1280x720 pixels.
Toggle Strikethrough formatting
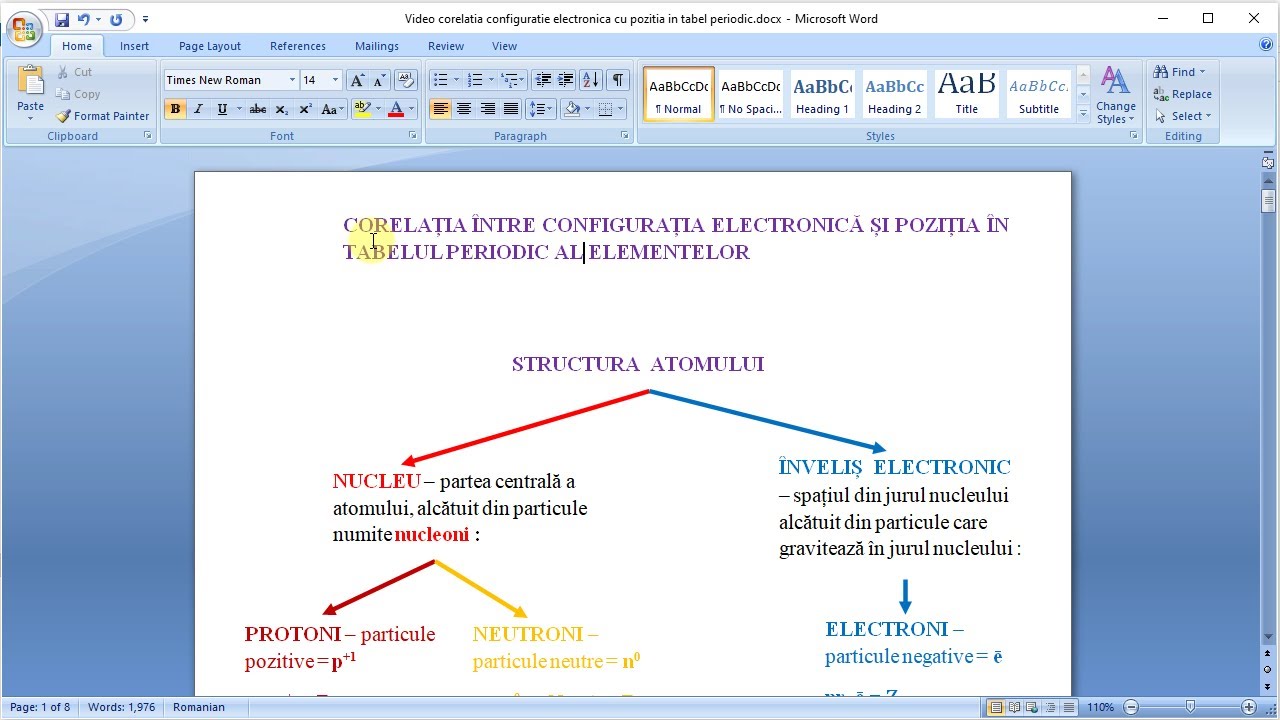coord(258,109)
